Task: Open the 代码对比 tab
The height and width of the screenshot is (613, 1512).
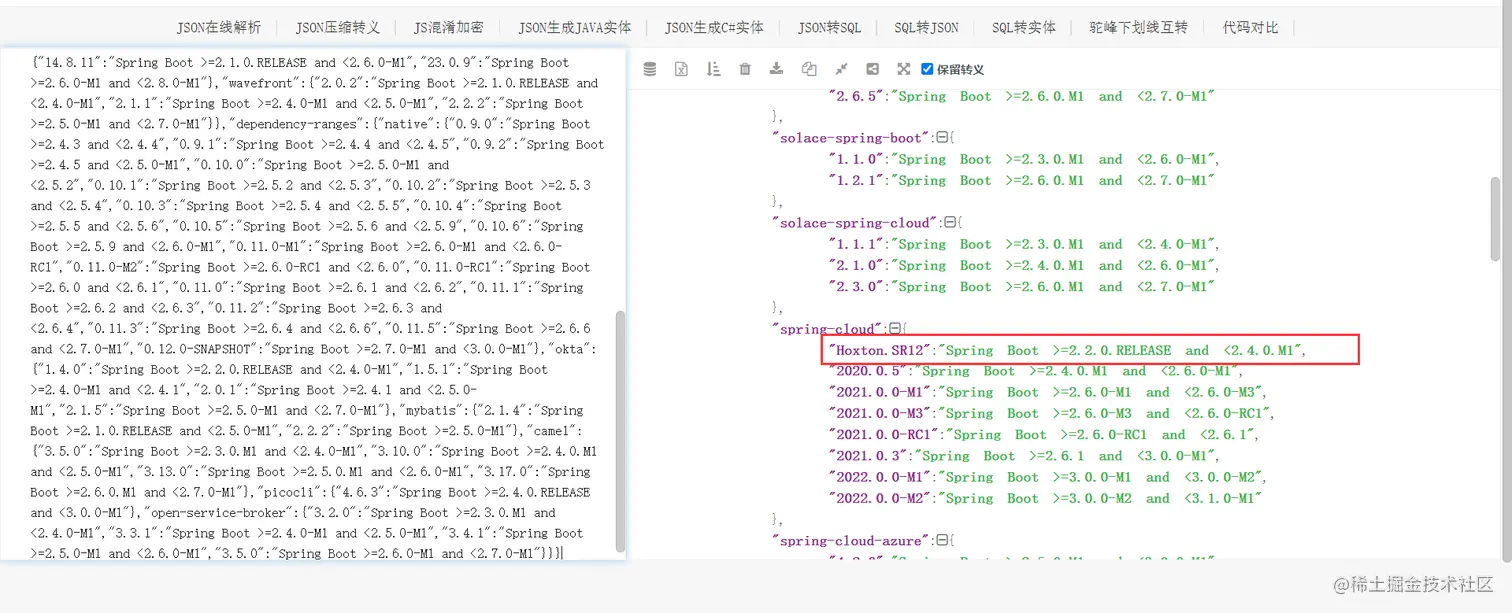Action: click(x=1250, y=27)
